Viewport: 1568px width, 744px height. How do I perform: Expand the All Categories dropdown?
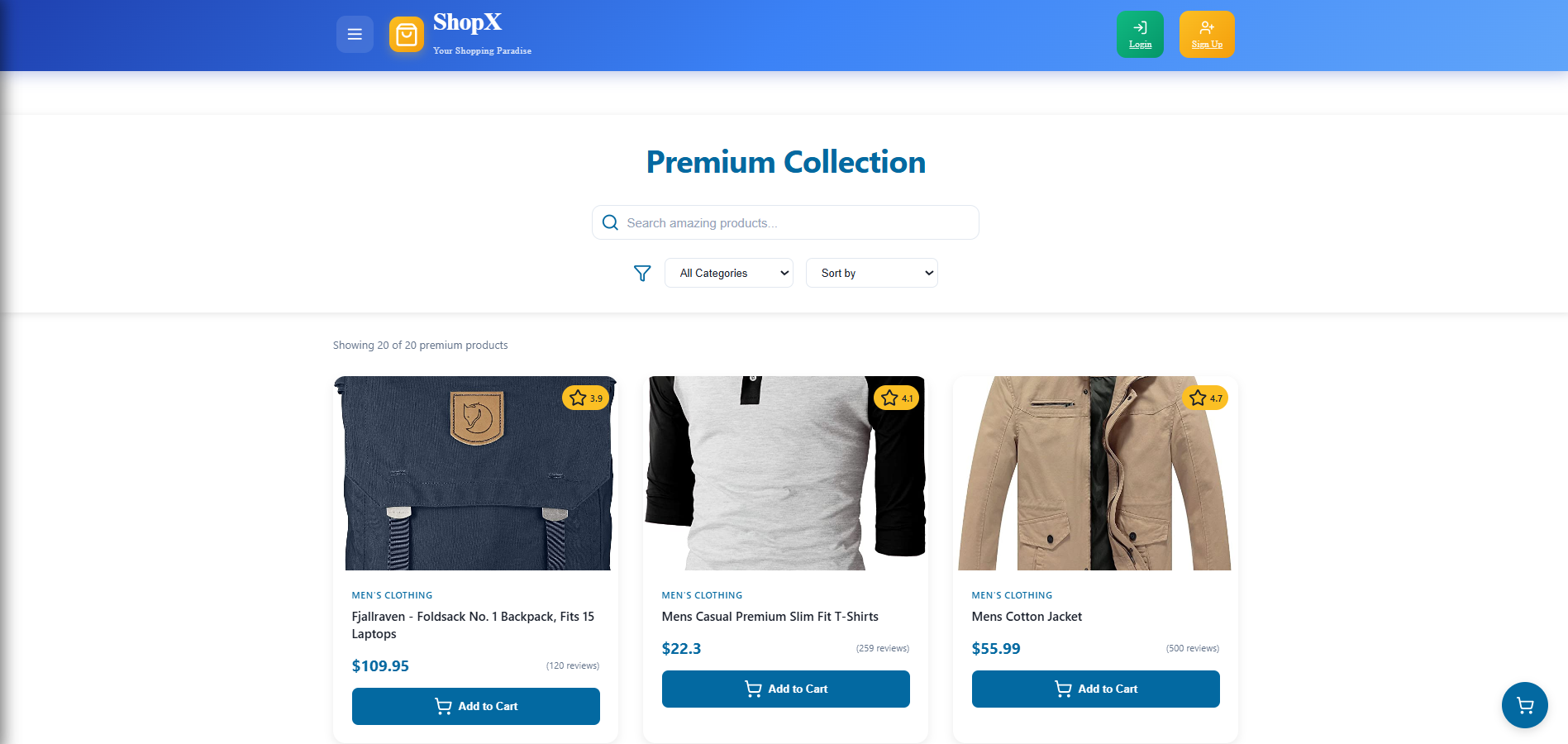728,273
